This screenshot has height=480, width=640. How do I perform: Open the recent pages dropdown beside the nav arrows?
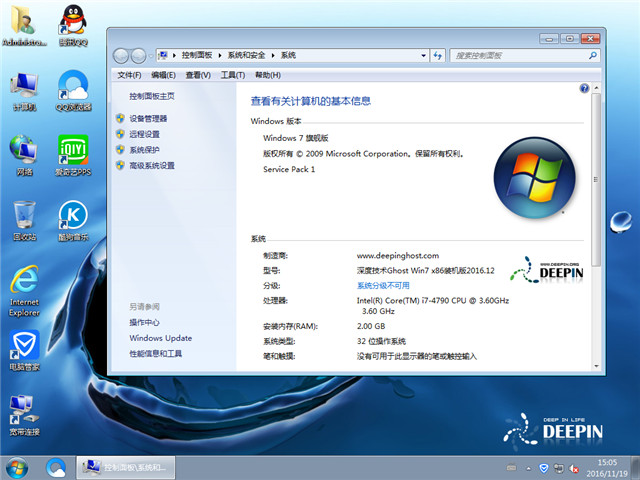pyautogui.click(x=151, y=56)
